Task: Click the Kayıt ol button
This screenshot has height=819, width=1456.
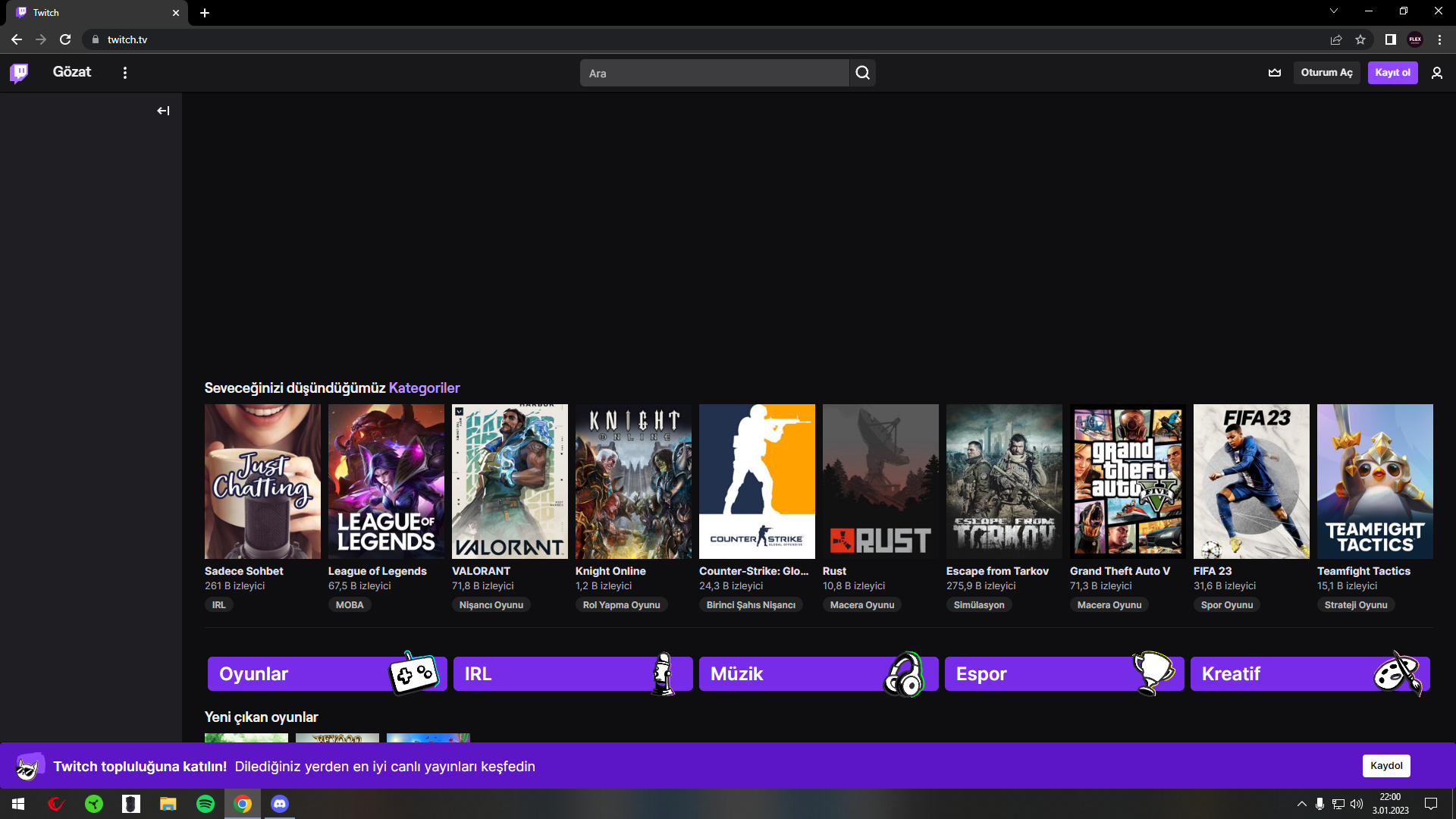Action: point(1392,73)
